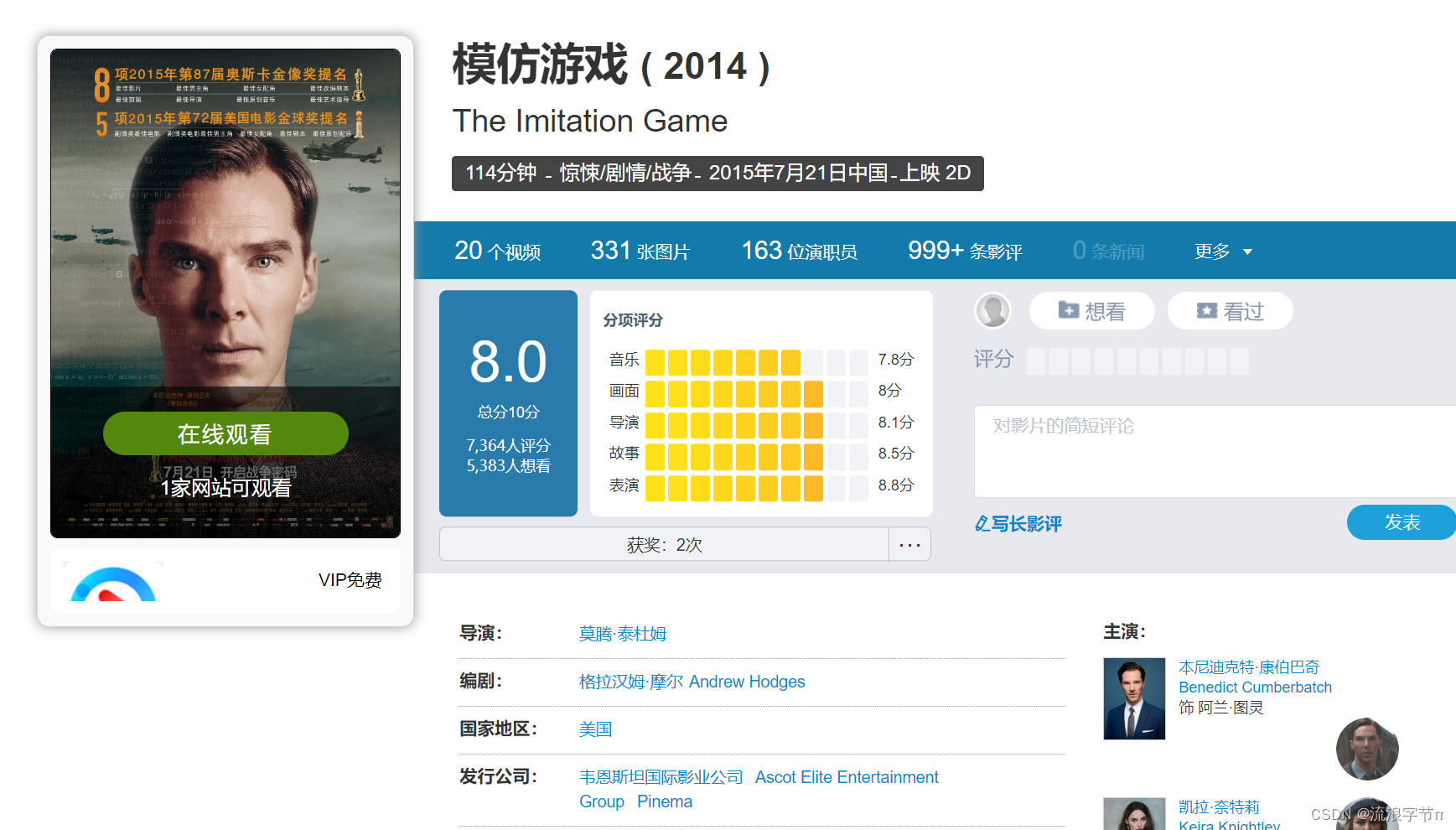Click the green 在线观看 button
Screen dimensions: 1456x830
pyautogui.click(x=225, y=433)
